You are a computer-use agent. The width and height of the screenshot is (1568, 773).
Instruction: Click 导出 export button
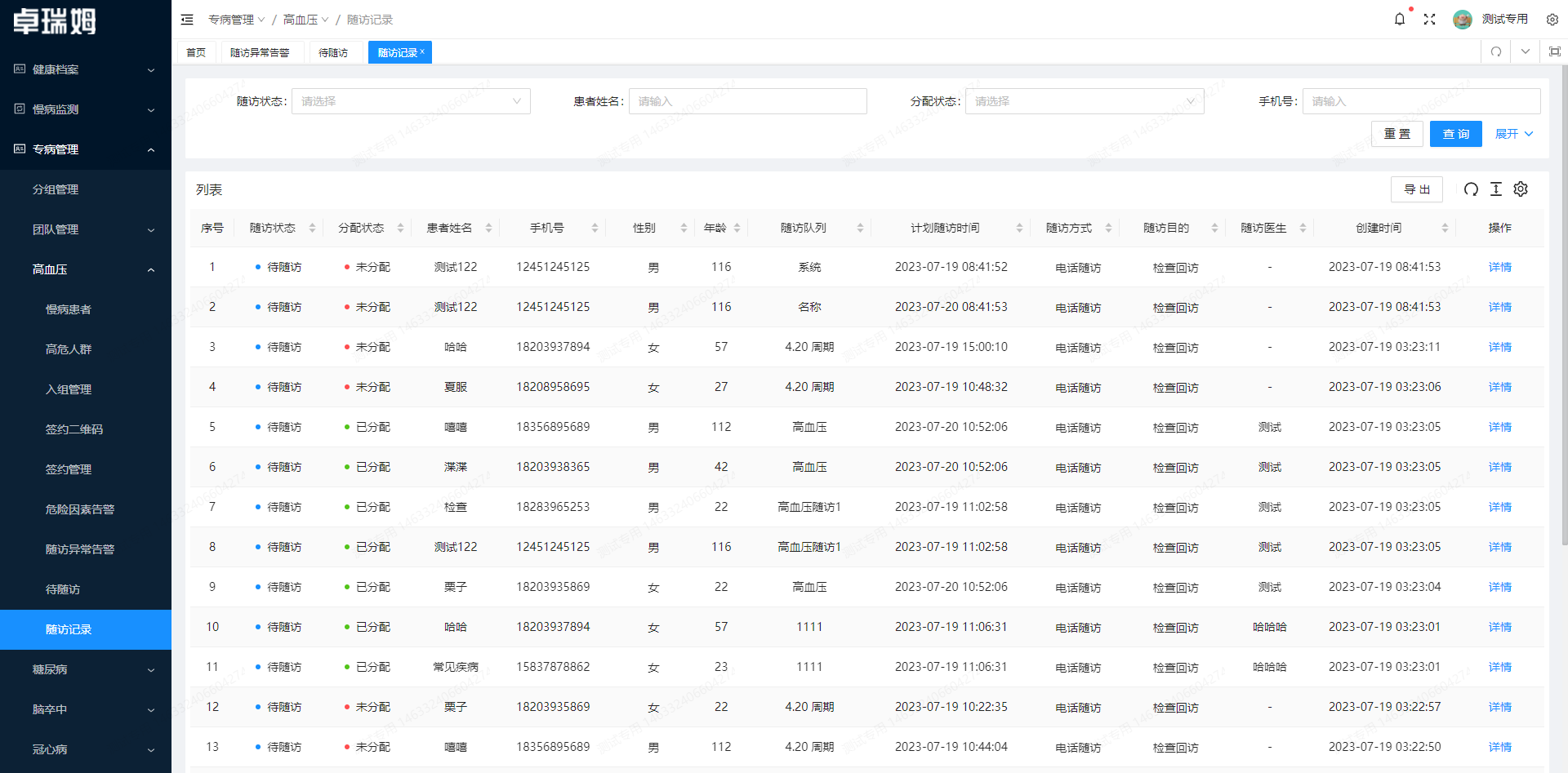pos(1416,189)
